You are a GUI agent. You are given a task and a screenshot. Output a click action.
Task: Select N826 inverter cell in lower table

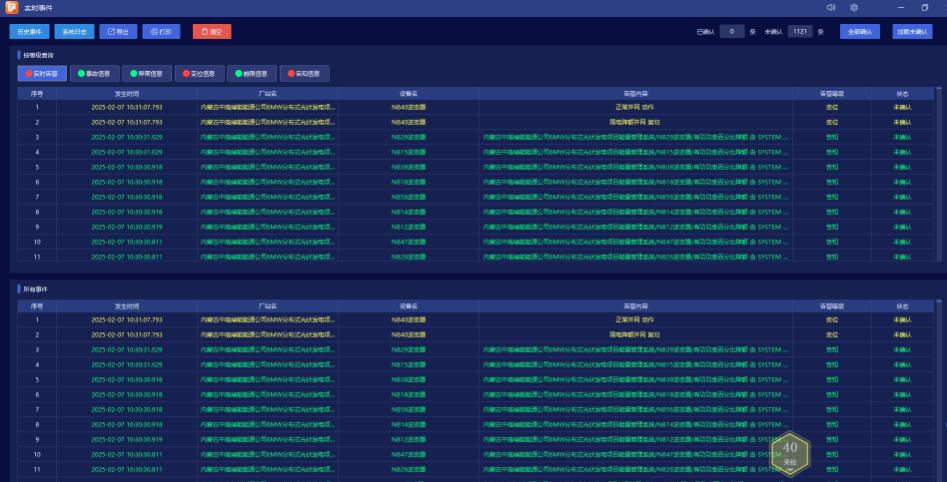point(409,469)
